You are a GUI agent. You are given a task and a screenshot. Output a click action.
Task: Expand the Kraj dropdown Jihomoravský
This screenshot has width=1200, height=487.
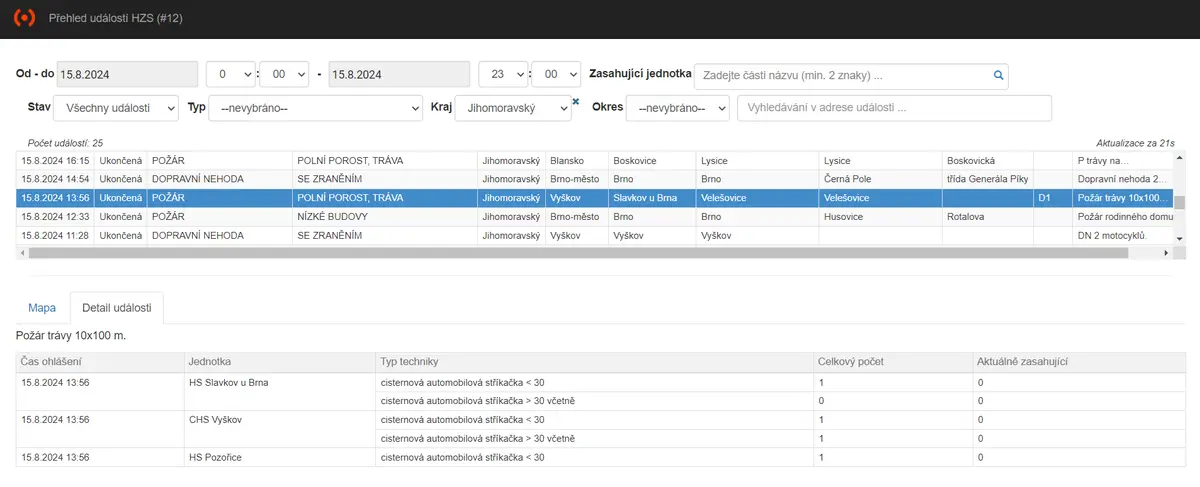[x=513, y=108]
